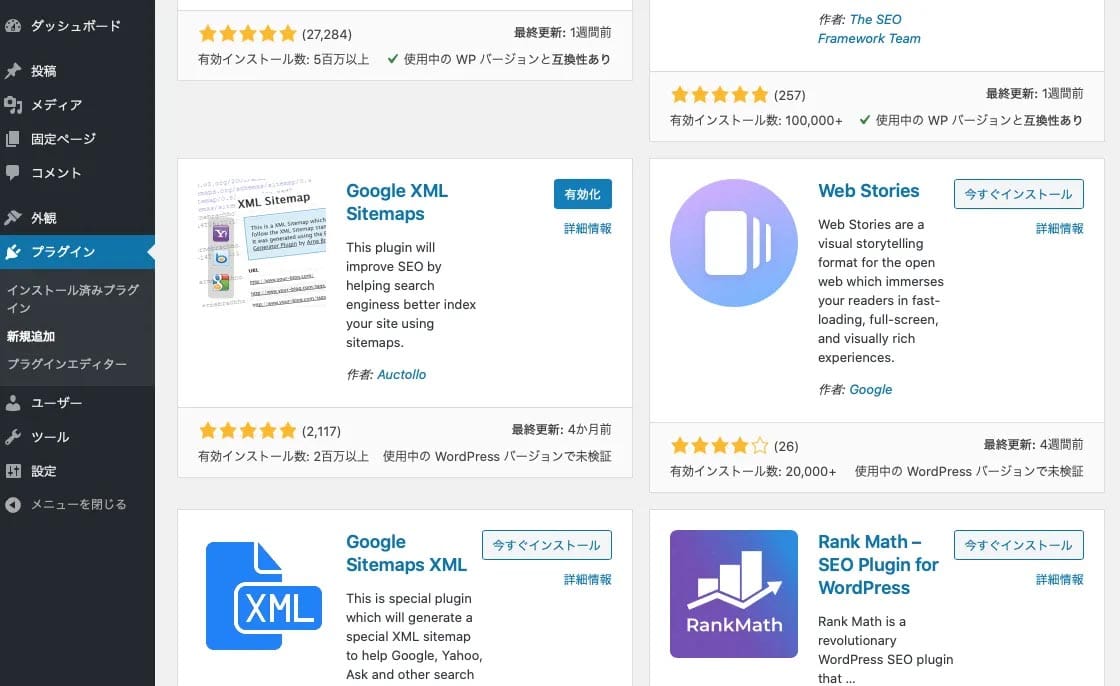
Task: Open 詳細情報 for Google Sitemaps XML
Action: (x=587, y=579)
